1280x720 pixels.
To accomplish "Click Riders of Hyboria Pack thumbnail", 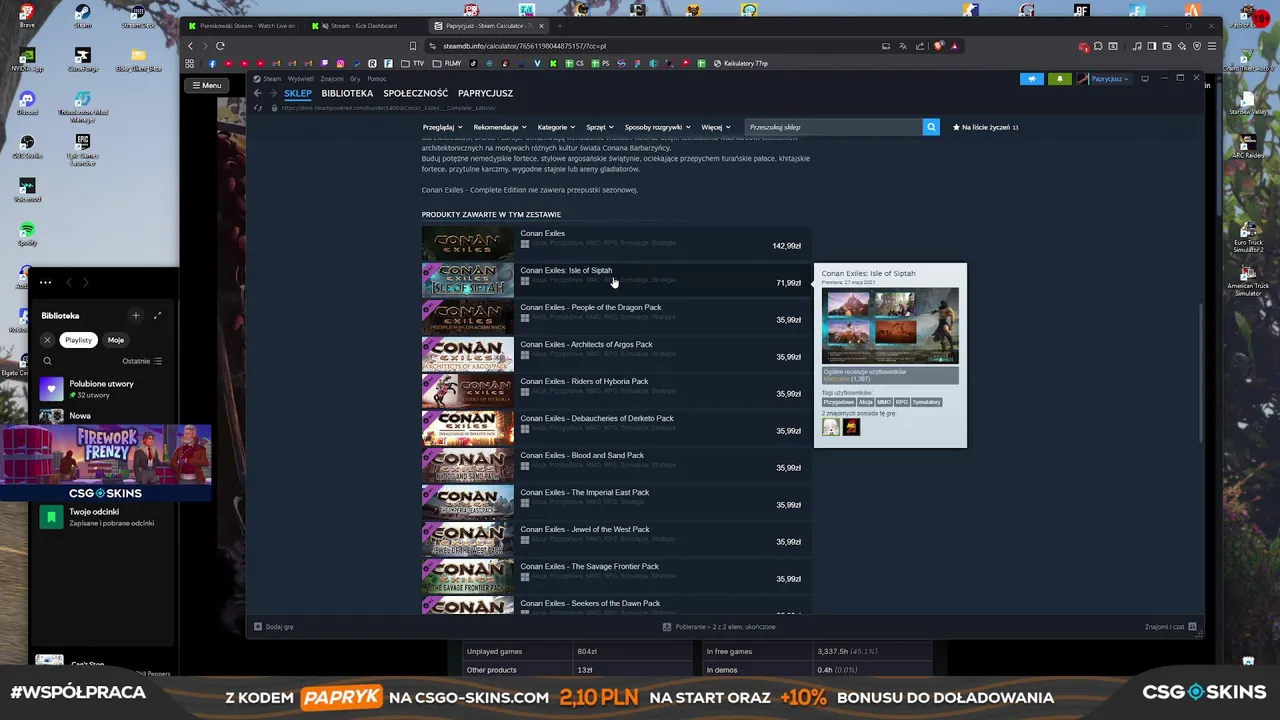I will (x=467, y=391).
